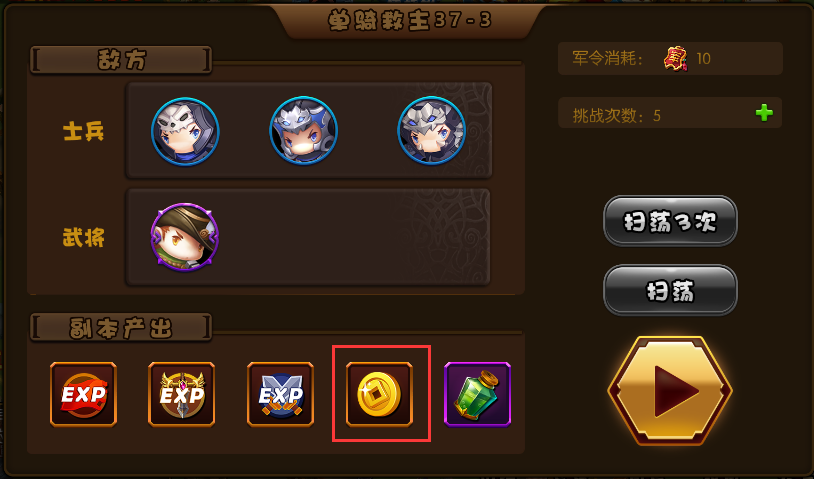Viewport: 814px width, 479px height.
Task: Open the blue crossed-swords EXP reward icon
Action: click(x=280, y=394)
